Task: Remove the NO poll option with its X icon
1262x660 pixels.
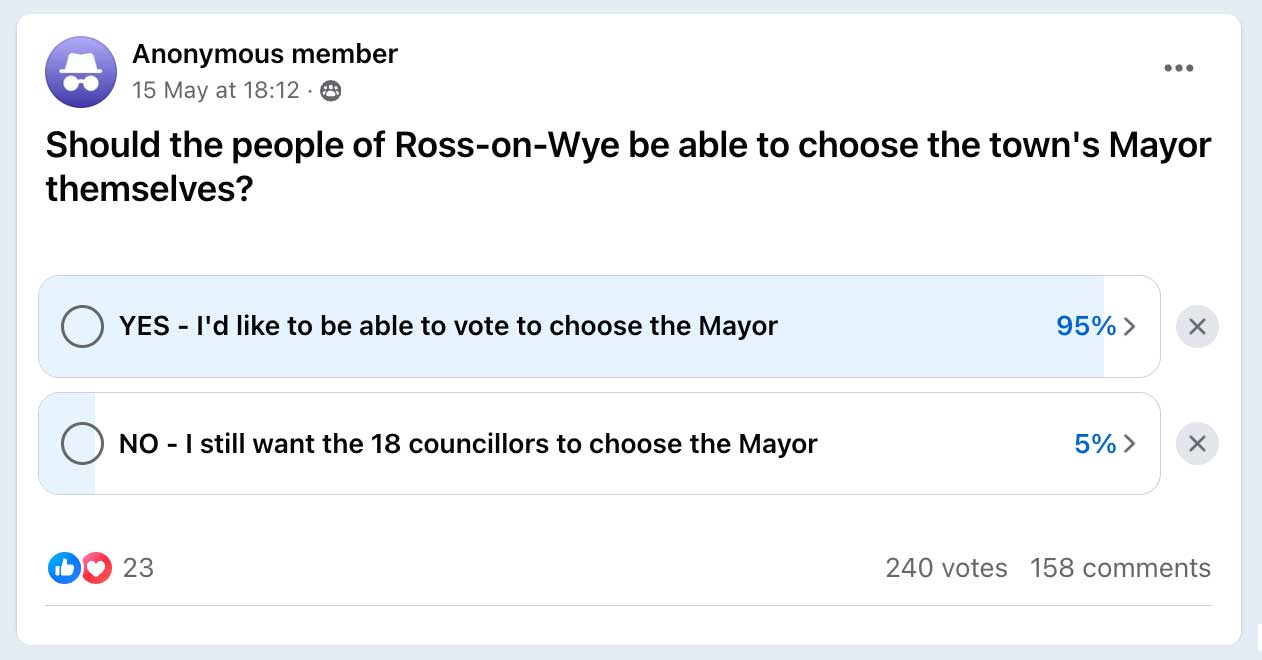Action: [x=1197, y=443]
